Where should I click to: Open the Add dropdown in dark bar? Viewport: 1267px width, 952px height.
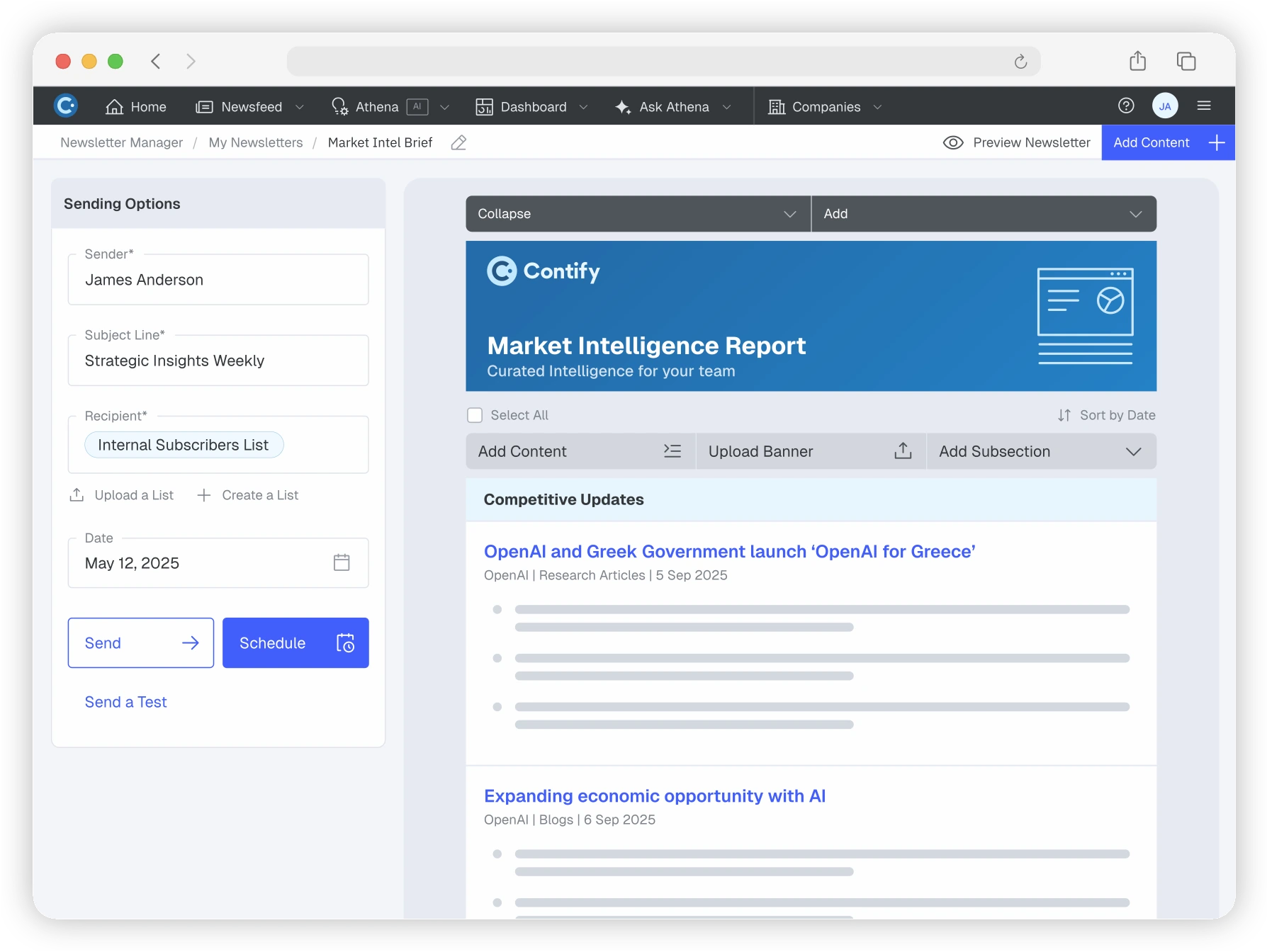coord(984,214)
